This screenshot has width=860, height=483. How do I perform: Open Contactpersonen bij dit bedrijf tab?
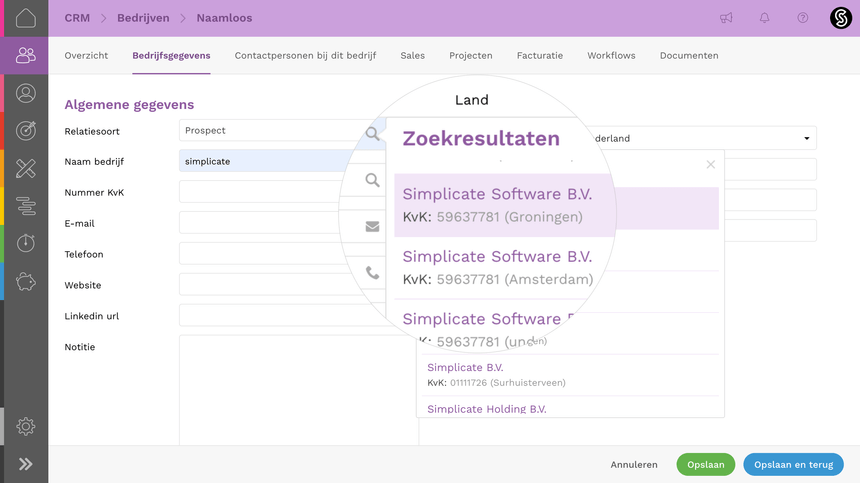coord(305,55)
